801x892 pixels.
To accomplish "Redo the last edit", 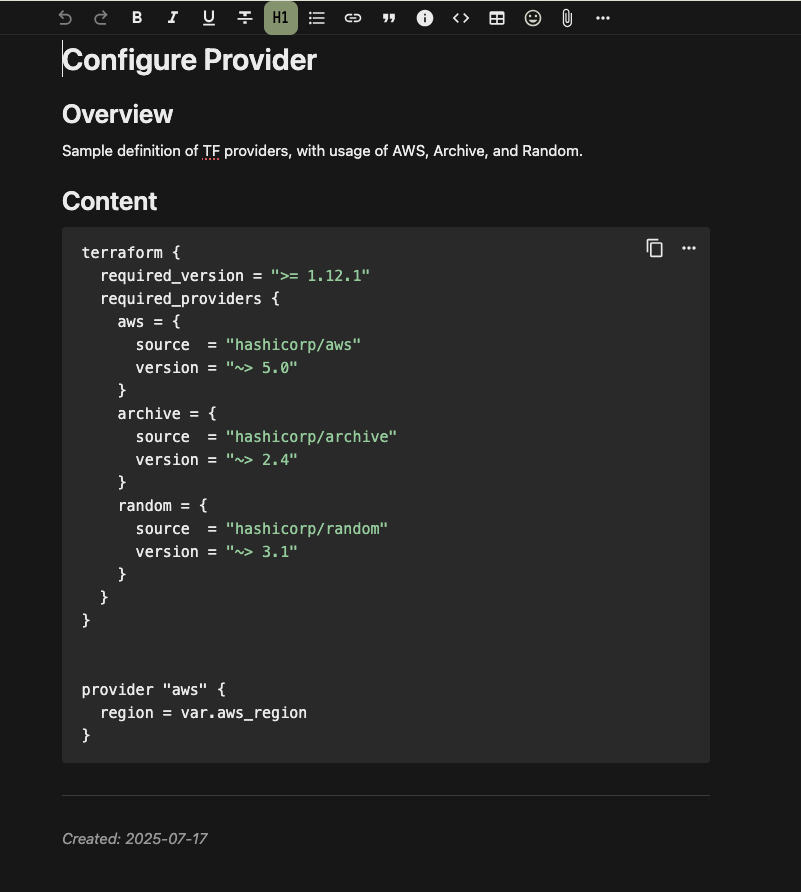I will pos(101,18).
